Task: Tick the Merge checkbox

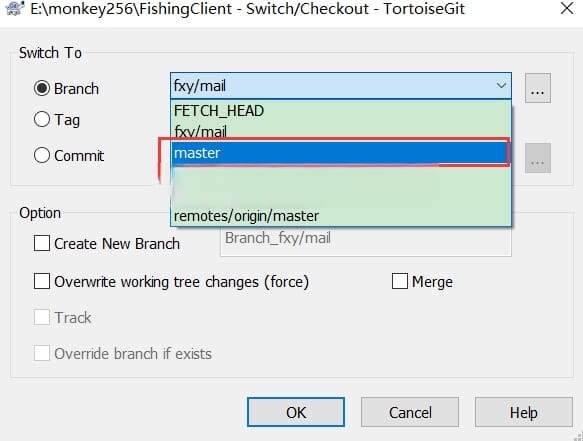Action: [x=400, y=281]
